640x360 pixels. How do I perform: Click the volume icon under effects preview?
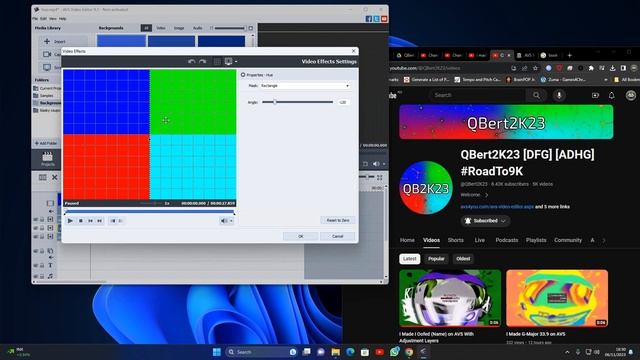[x=224, y=221]
